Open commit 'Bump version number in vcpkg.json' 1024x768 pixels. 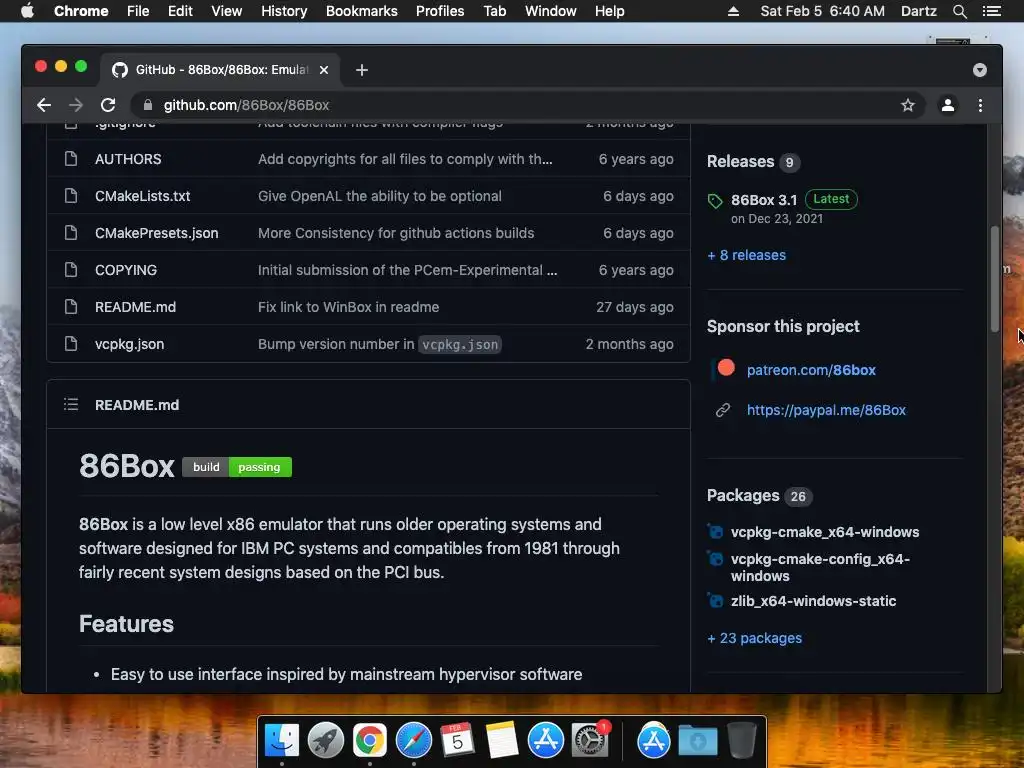[379, 344]
